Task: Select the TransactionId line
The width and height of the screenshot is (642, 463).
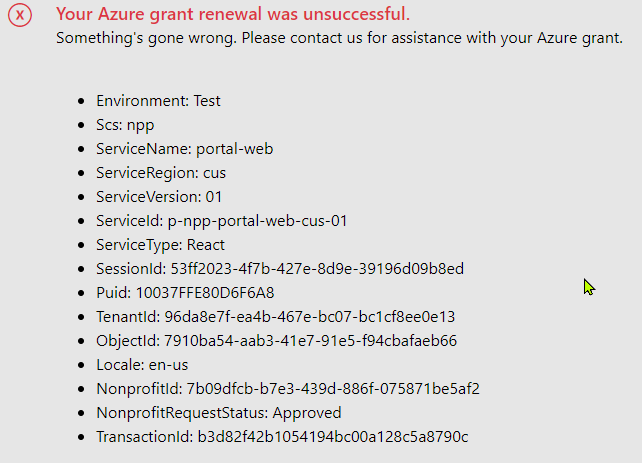Action: [x=282, y=437]
